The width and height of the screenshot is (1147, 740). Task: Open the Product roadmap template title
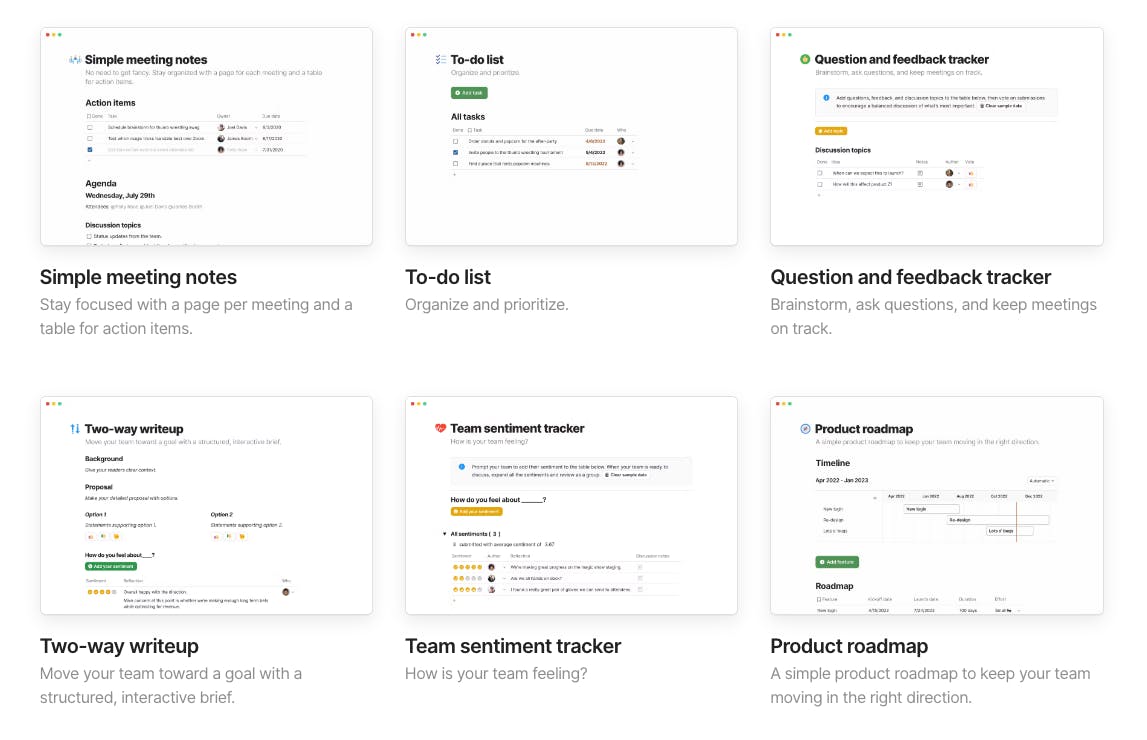[849, 646]
